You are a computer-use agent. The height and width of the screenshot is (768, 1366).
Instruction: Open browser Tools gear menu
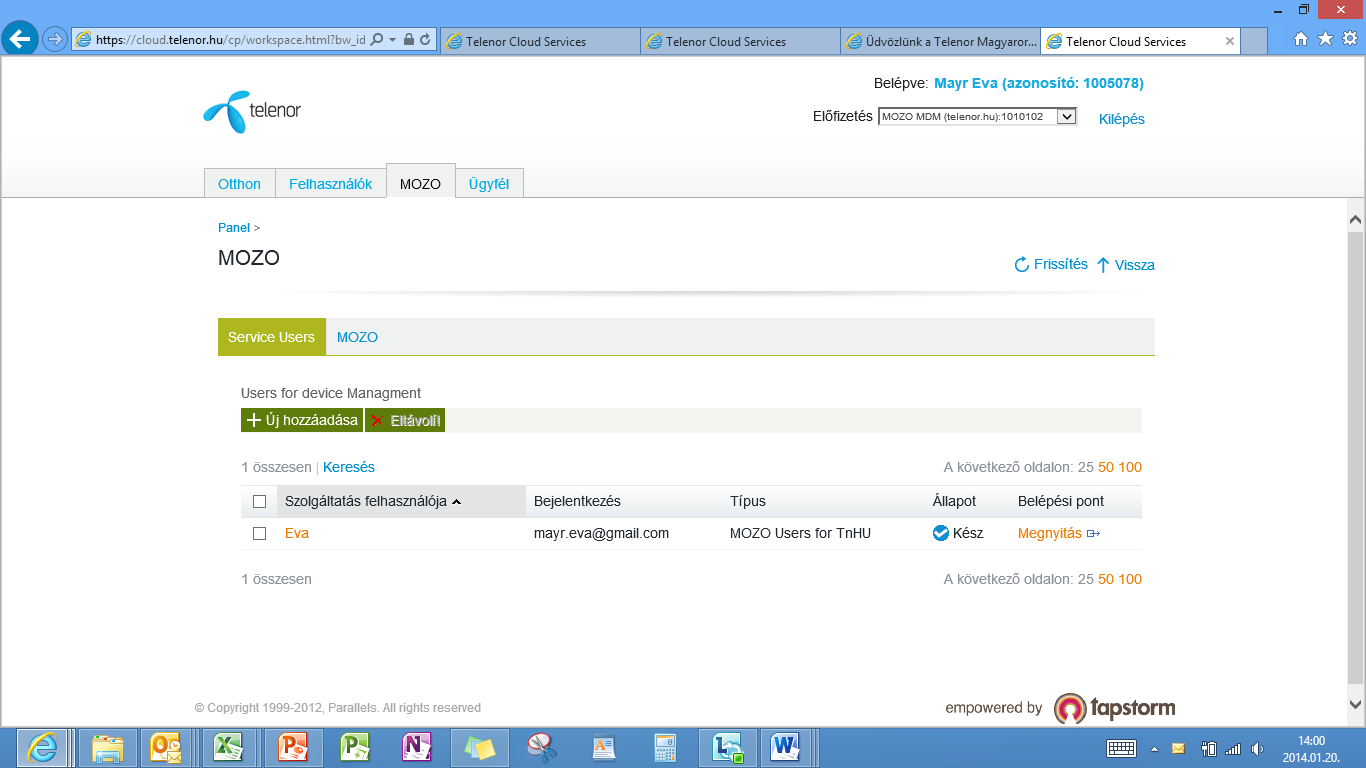tap(1349, 39)
